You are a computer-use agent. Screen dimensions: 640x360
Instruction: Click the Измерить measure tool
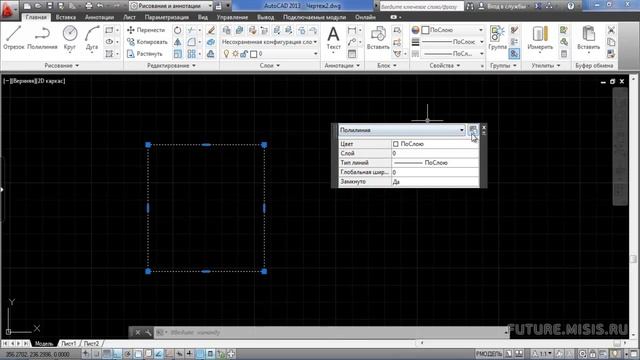540,38
